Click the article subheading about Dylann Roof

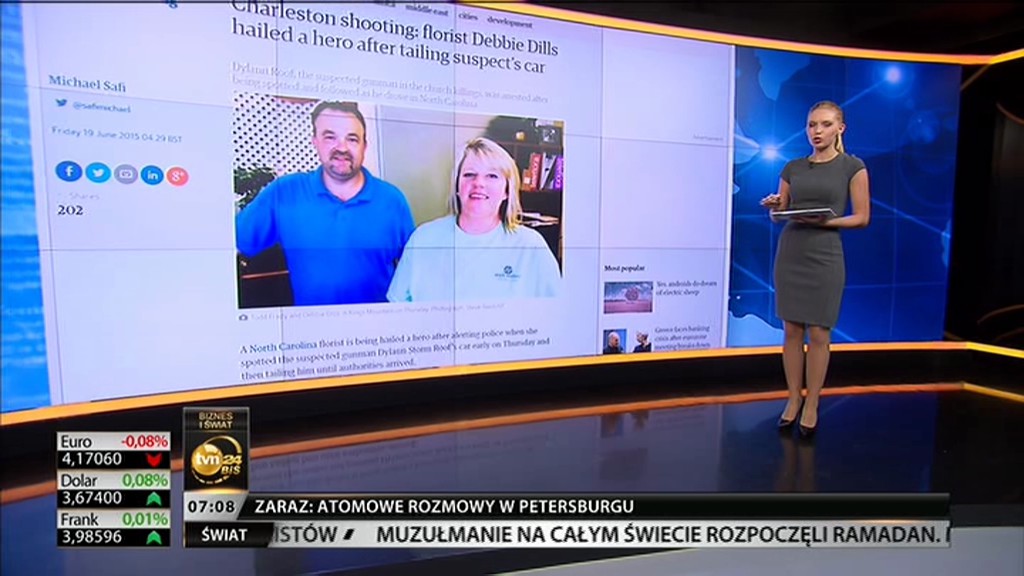pos(390,88)
